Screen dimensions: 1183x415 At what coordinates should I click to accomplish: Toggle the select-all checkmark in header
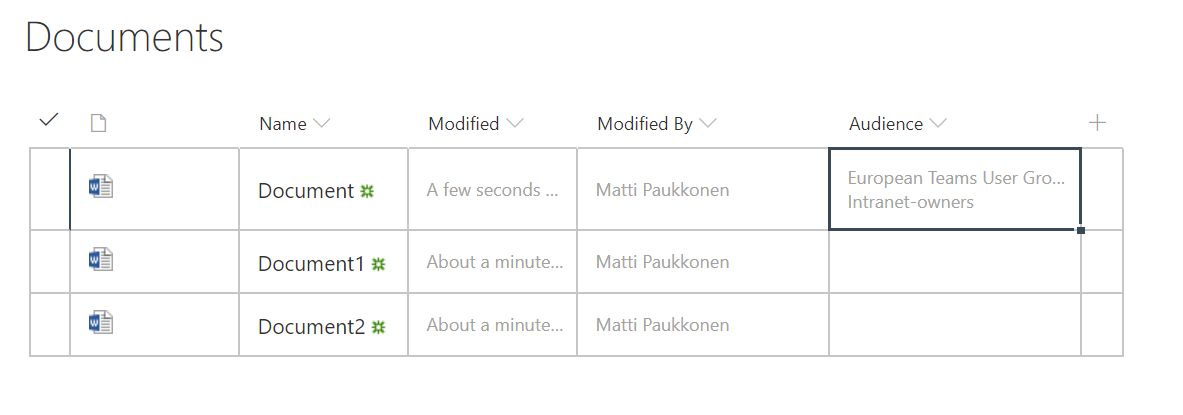[48, 121]
